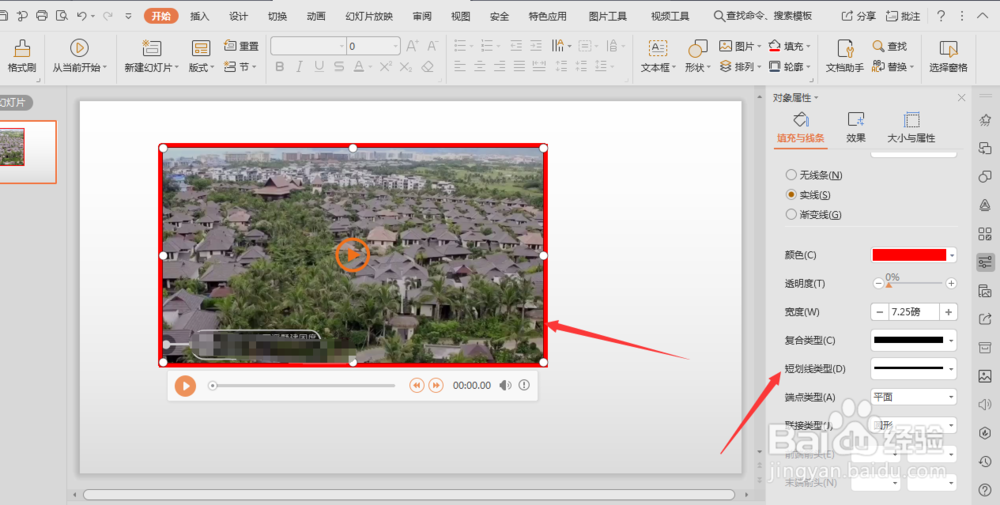Open Document Assistant (文档助手)

[x=844, y=56]
